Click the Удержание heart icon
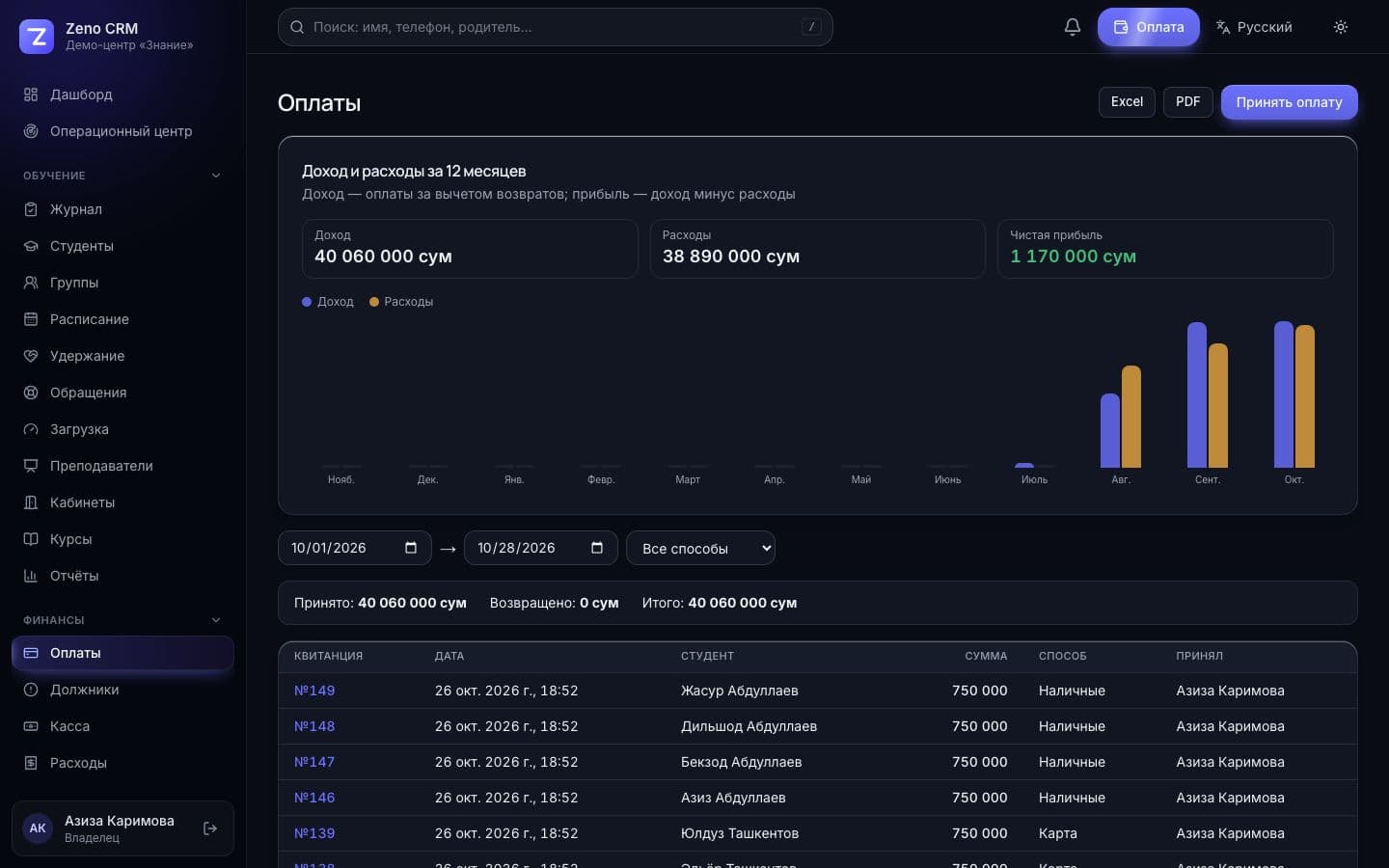The image size is (1389, 868). tap(31, 356)
